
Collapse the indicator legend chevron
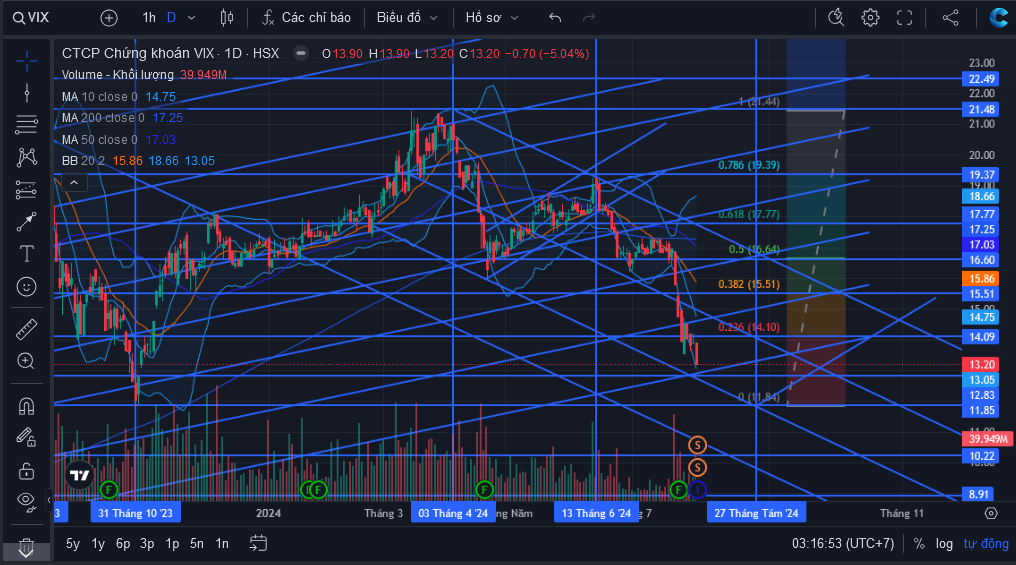pos(74,183)
